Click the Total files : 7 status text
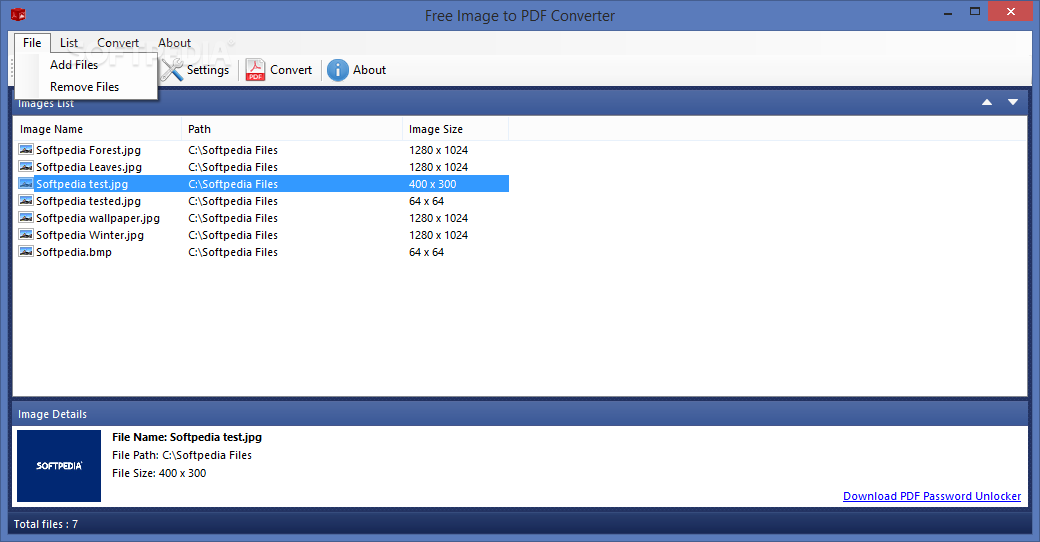This screenshot has height=542, width=1040. 46,524
